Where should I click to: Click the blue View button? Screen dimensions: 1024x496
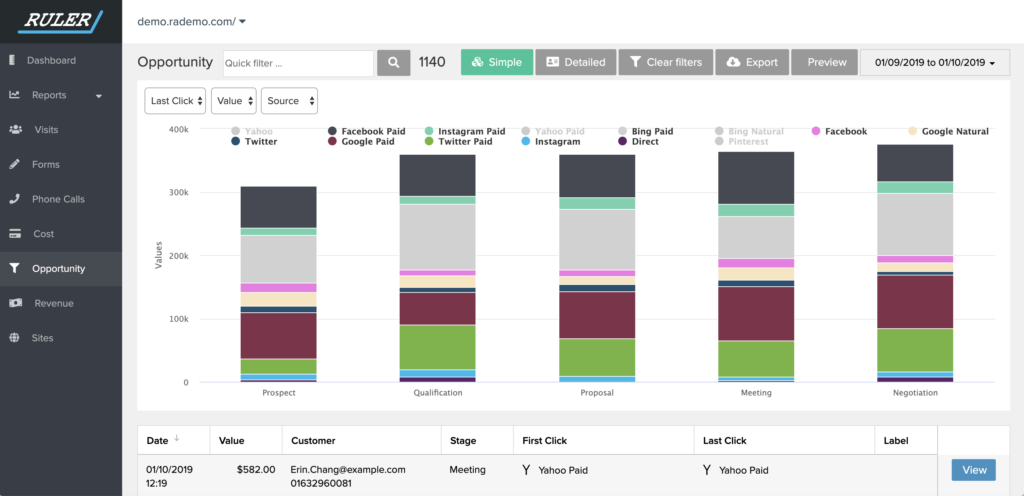973,470
